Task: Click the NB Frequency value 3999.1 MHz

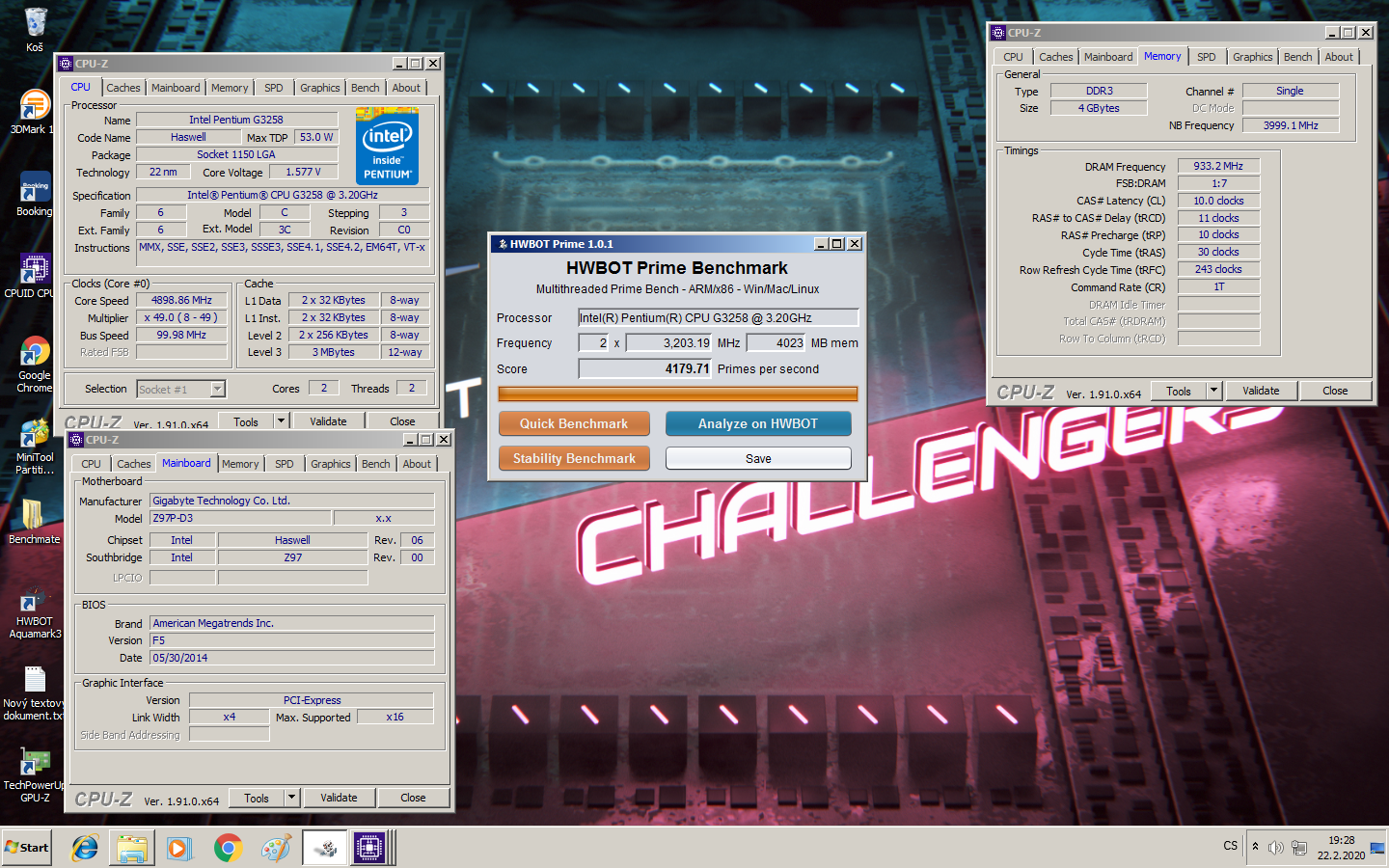Action: pos(1291,125)
